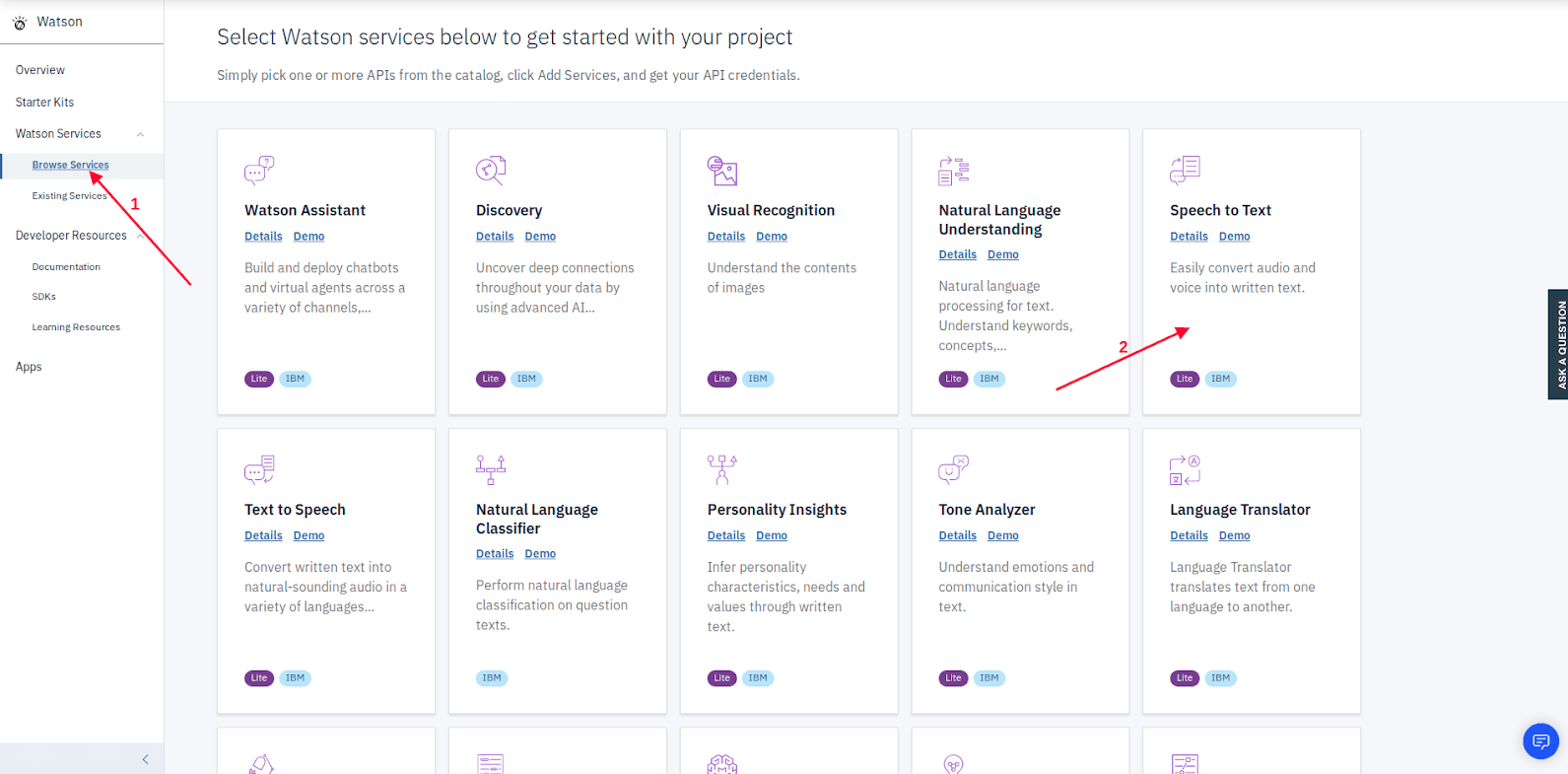Click the Natural Language Understanding card title

999,220
